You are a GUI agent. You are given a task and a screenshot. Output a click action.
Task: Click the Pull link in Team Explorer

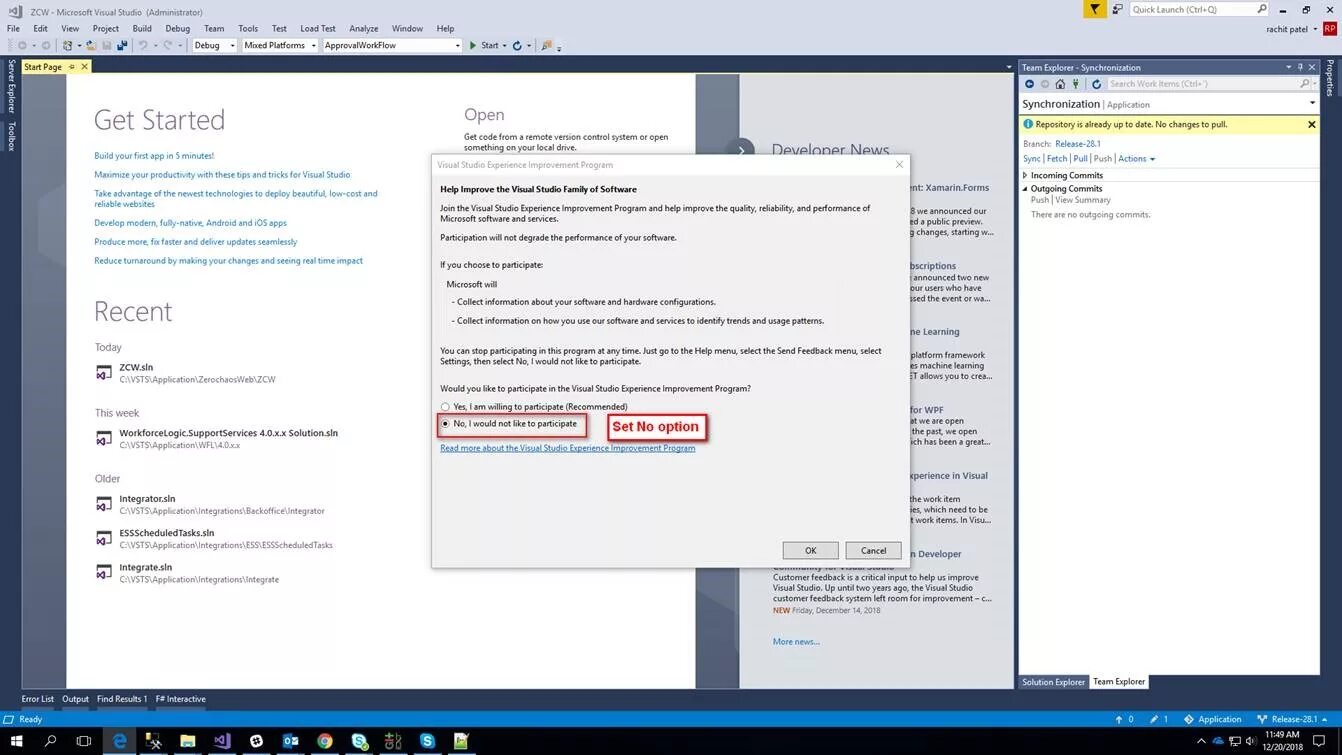[x=1080, y=159]
